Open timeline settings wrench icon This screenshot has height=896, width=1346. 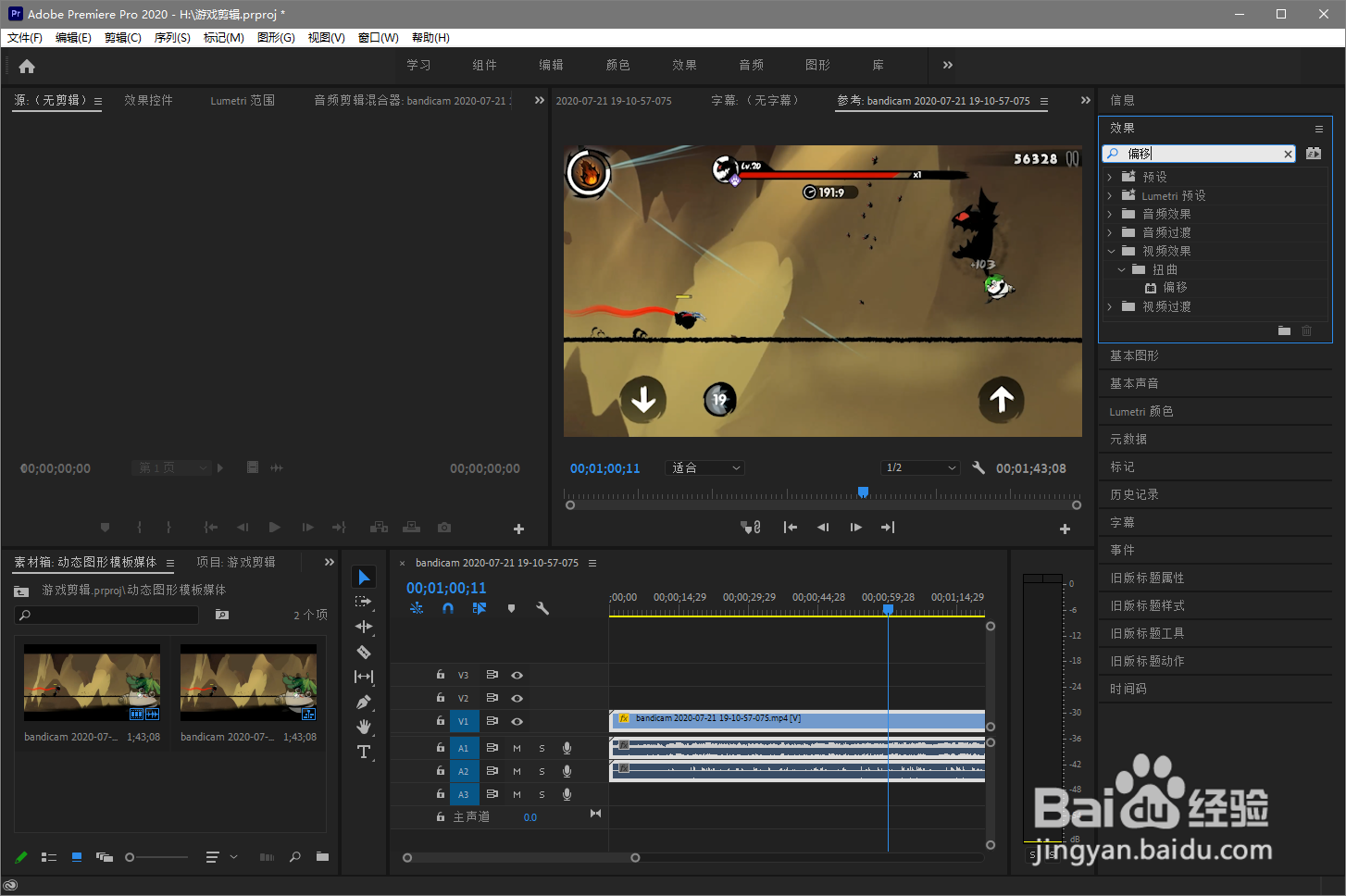(542, 608)
